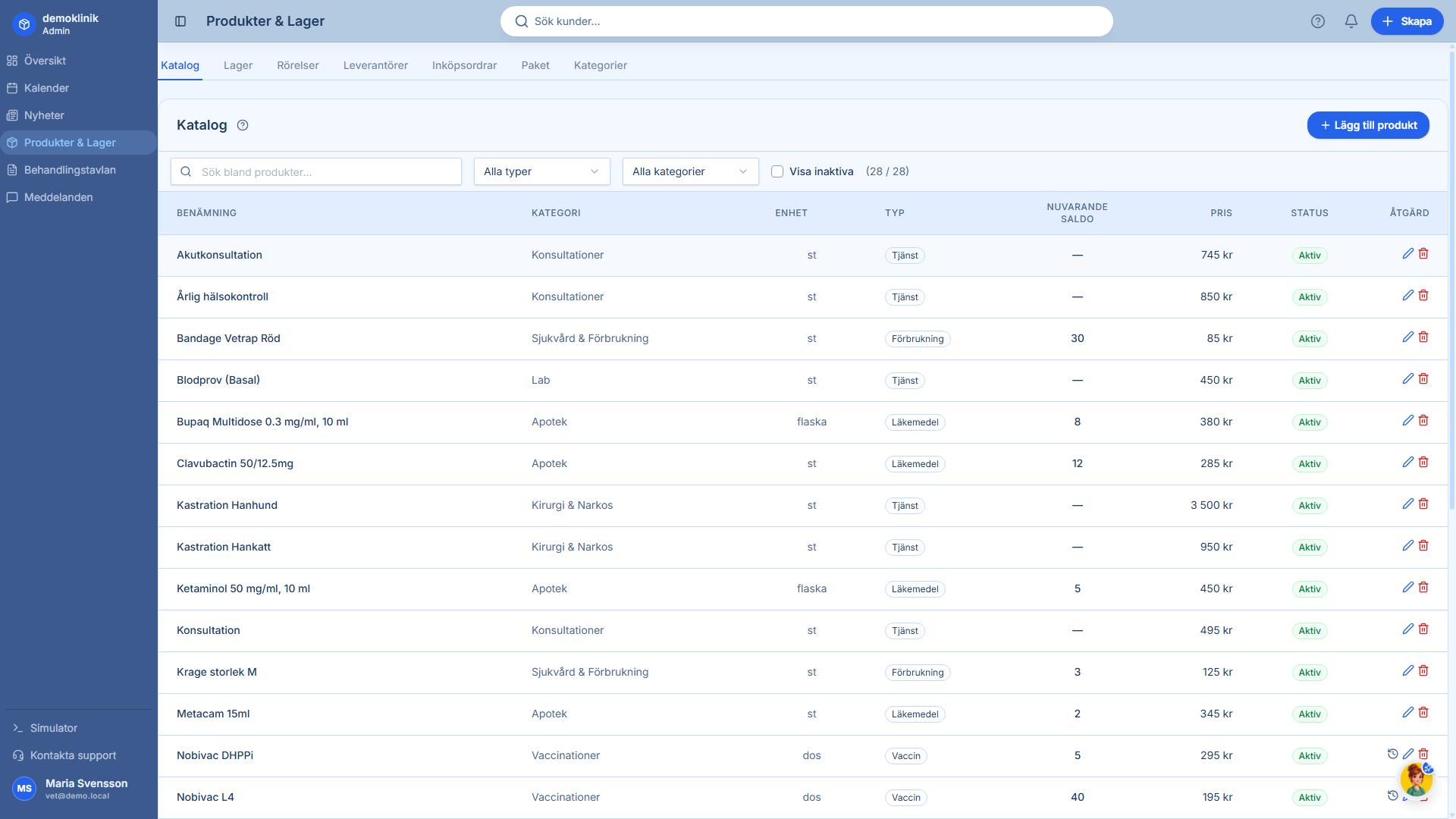
Task: Toggle the sidebar collapse icon
Action: click(x=180, y=21)
